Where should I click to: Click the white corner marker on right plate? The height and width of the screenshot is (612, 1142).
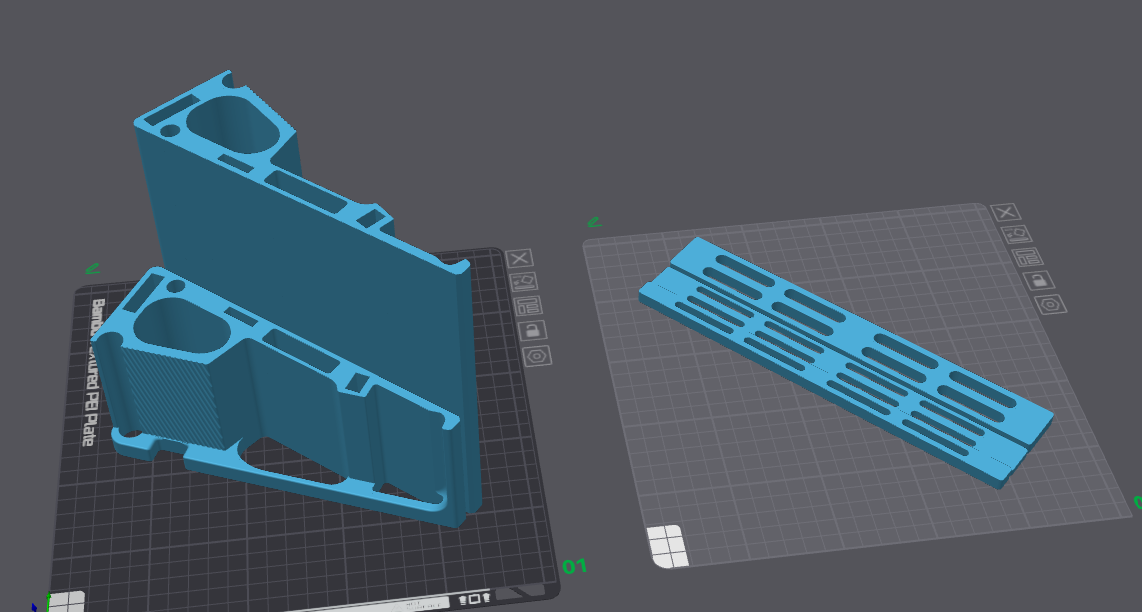(667, 546)
